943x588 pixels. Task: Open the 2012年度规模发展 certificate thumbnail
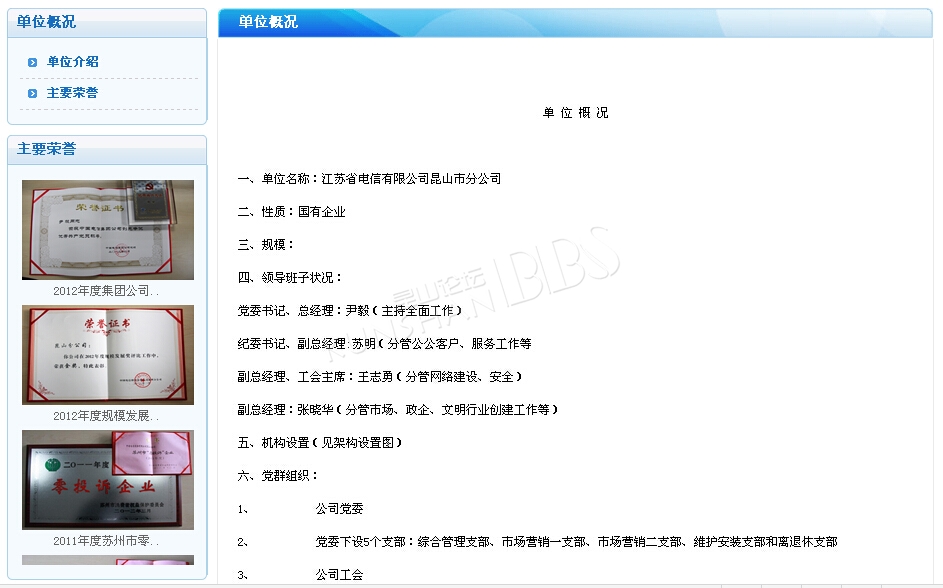(108, 355)
